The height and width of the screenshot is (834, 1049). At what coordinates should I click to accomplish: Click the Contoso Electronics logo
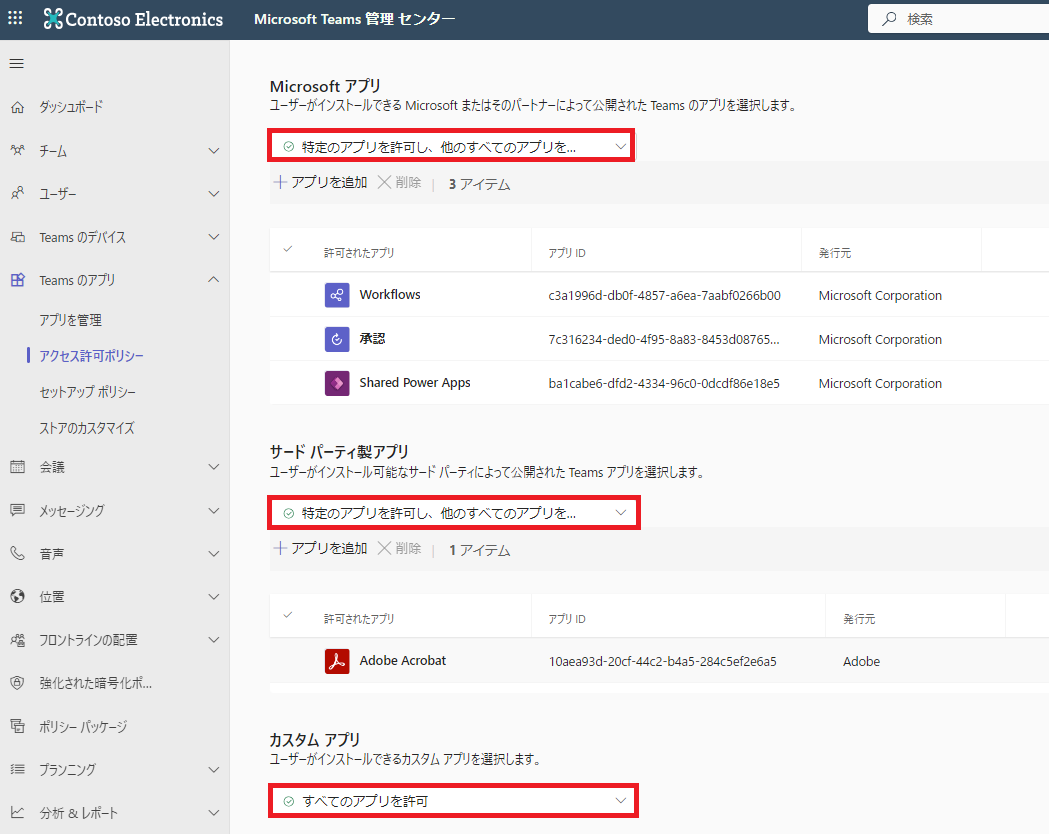pyautogui.click(x=133, y=19)
